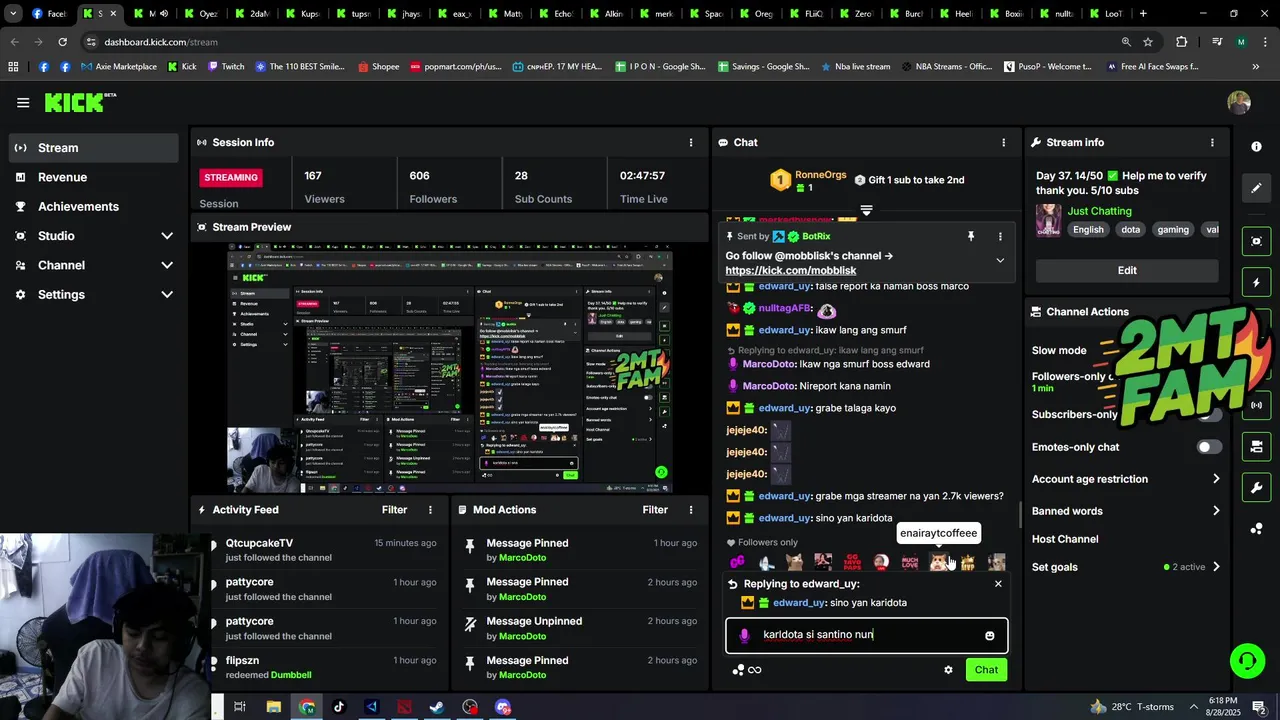Open the Shopee bookmark

pyautogui.click(x=377, y=67)
